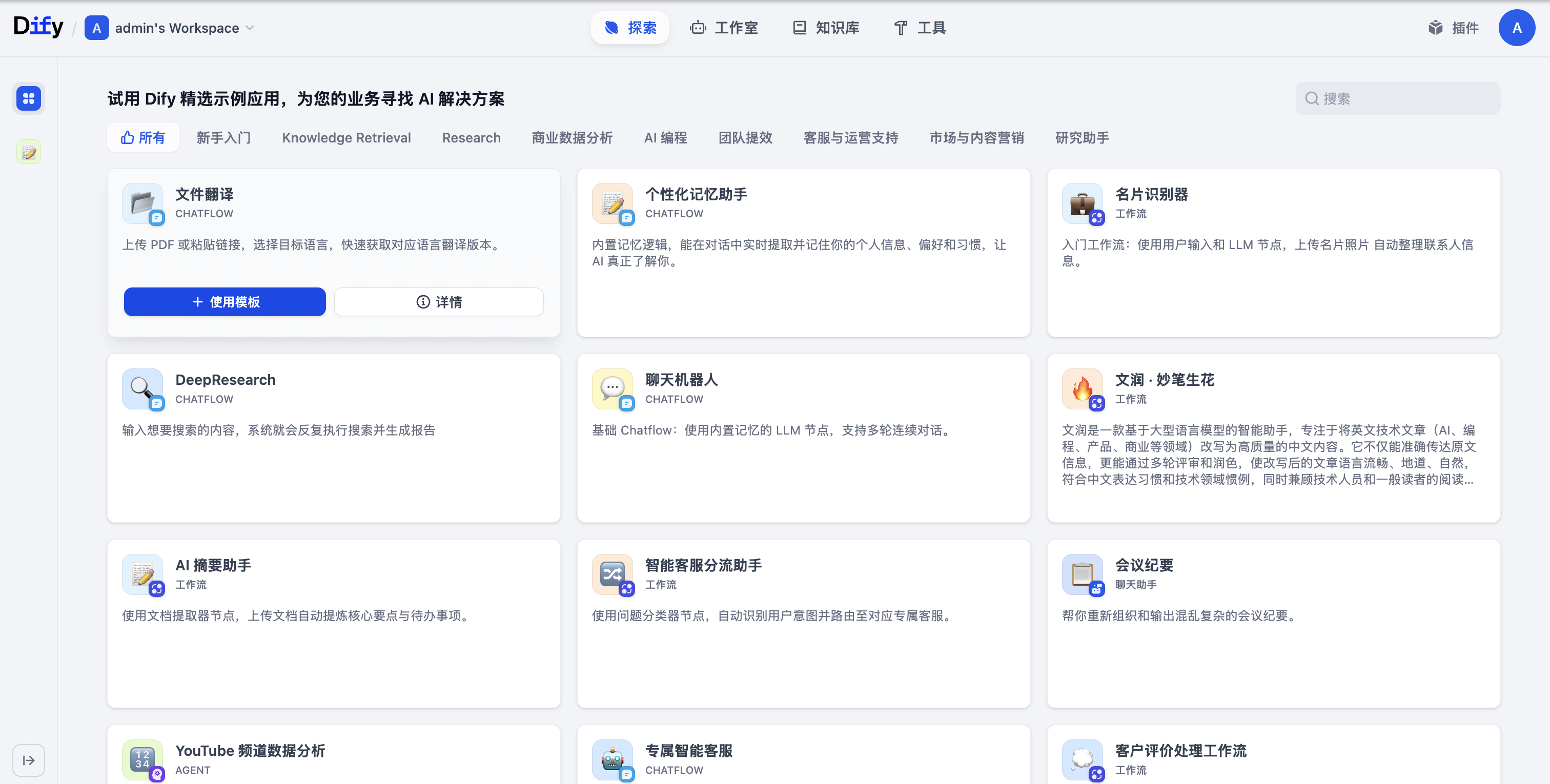The height and width of the screenshot is (784, 1550).
Task: Select the 所有 category filter
Action: click(x=143, y=138)
